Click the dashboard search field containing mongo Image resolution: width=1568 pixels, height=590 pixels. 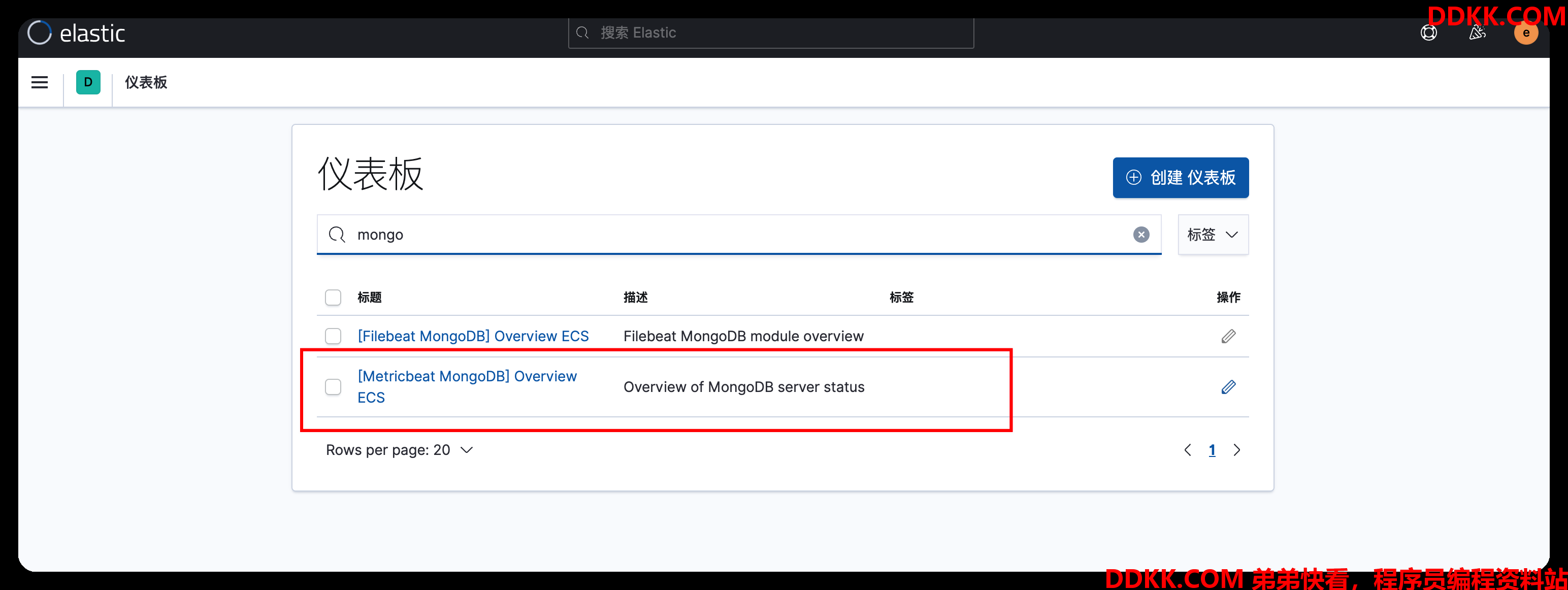coord(739,235)
